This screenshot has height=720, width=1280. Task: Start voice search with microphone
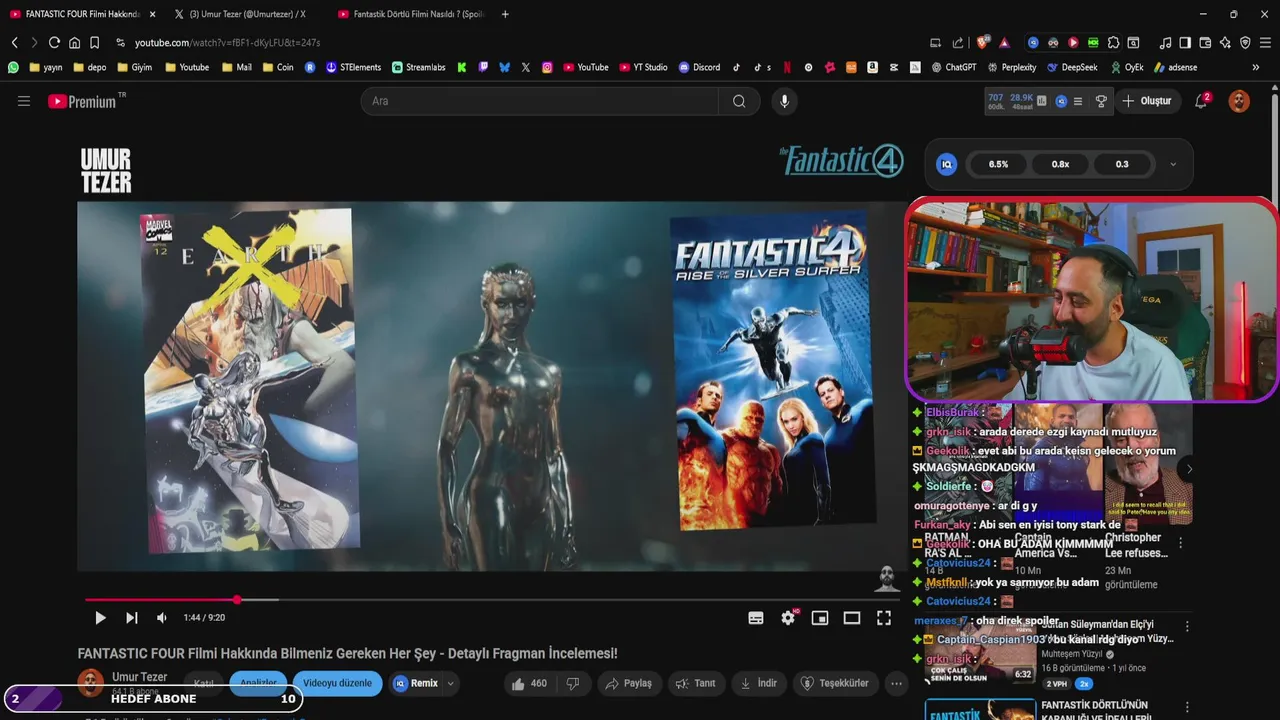[x=784, y=101]
